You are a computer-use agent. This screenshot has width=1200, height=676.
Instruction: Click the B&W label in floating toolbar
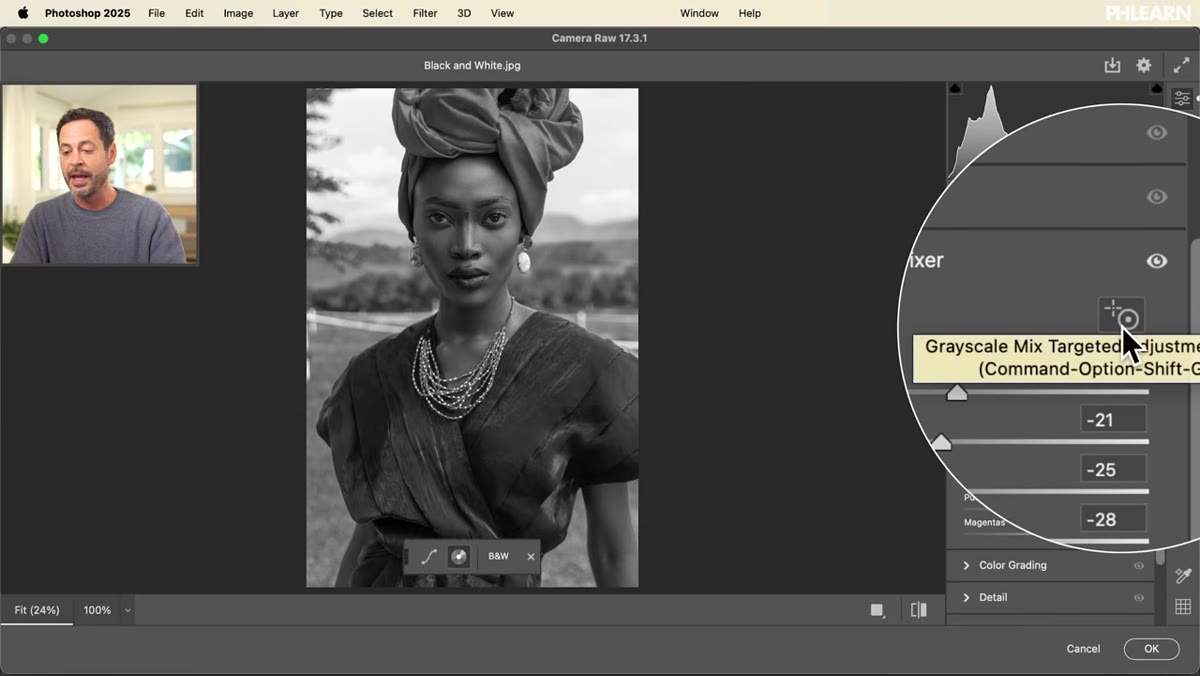tap(498, 557)
